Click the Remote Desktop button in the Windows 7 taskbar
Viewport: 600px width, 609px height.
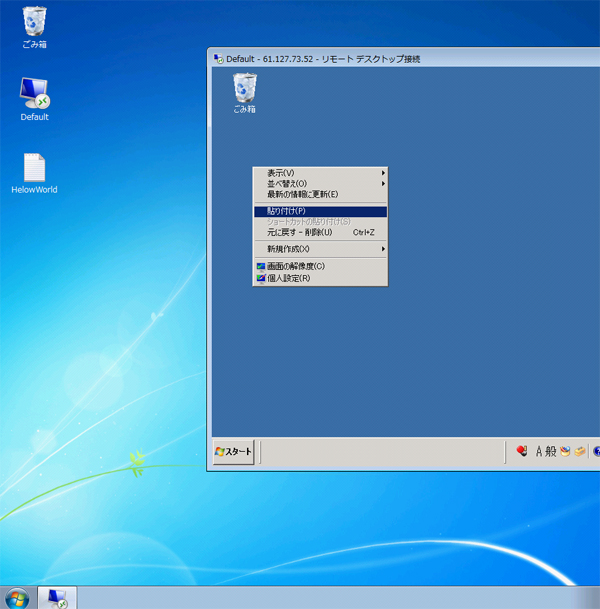click(x=57, y=598)
